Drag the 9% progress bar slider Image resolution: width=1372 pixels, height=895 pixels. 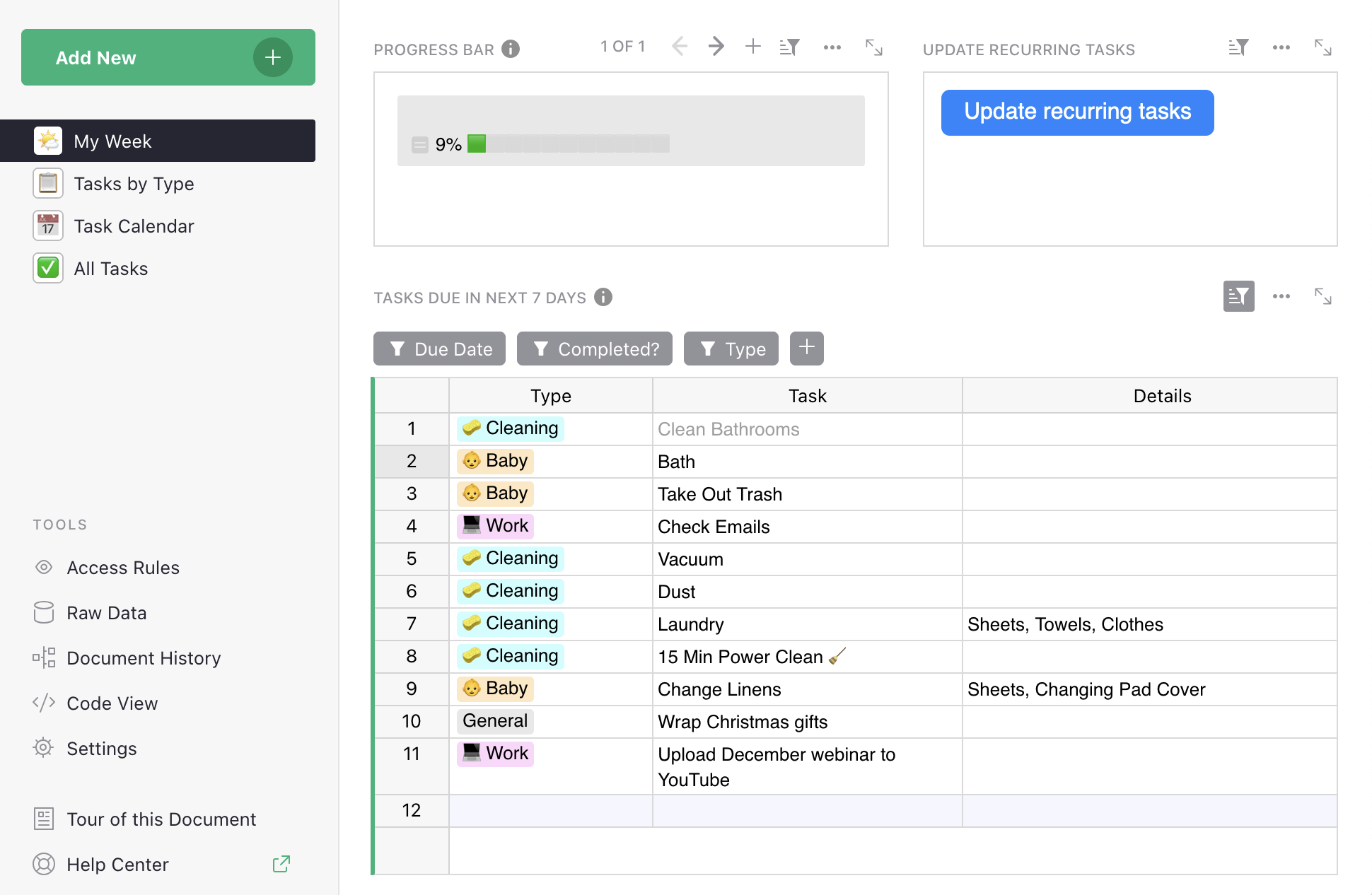[x=482, y=144]
